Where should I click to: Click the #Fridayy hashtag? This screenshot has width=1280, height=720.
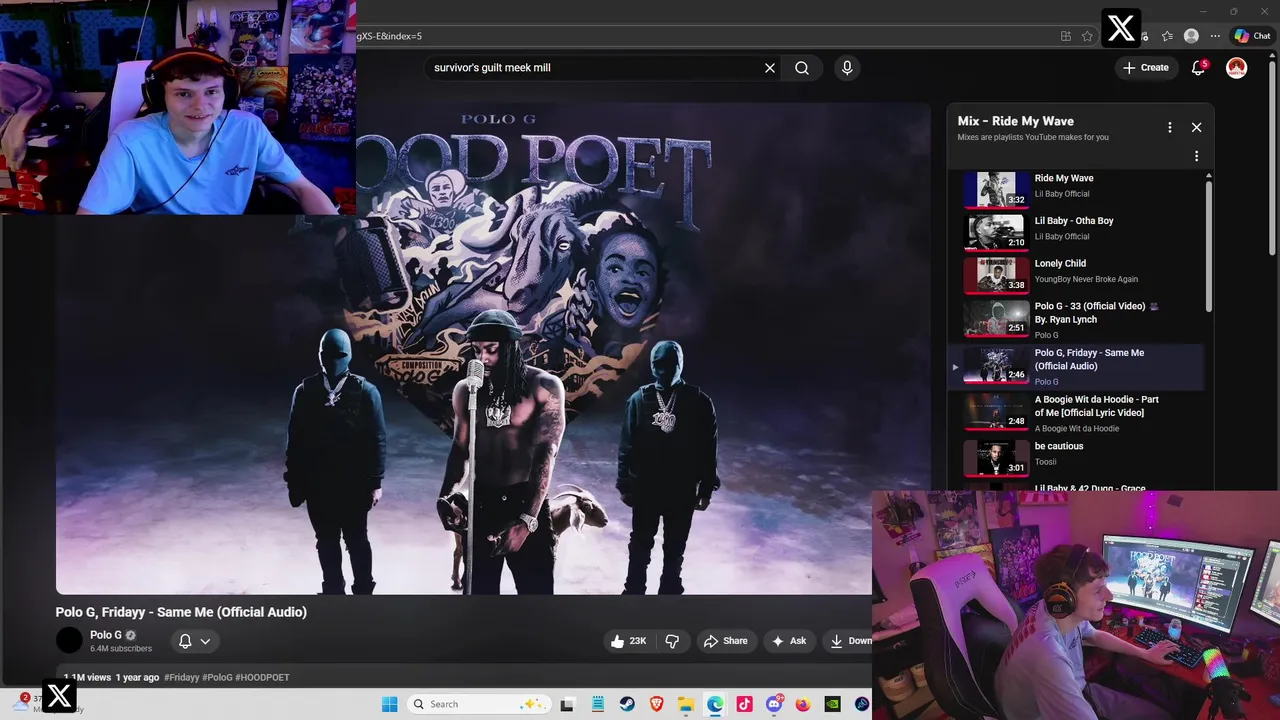[181, 677]
